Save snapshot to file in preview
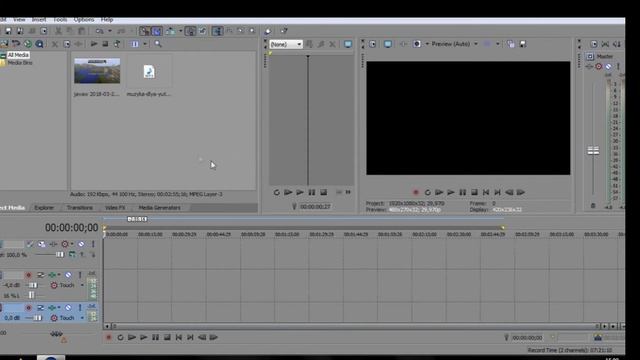Image resolution: width=640 pixels, height=360 pixels. point(523,44)
